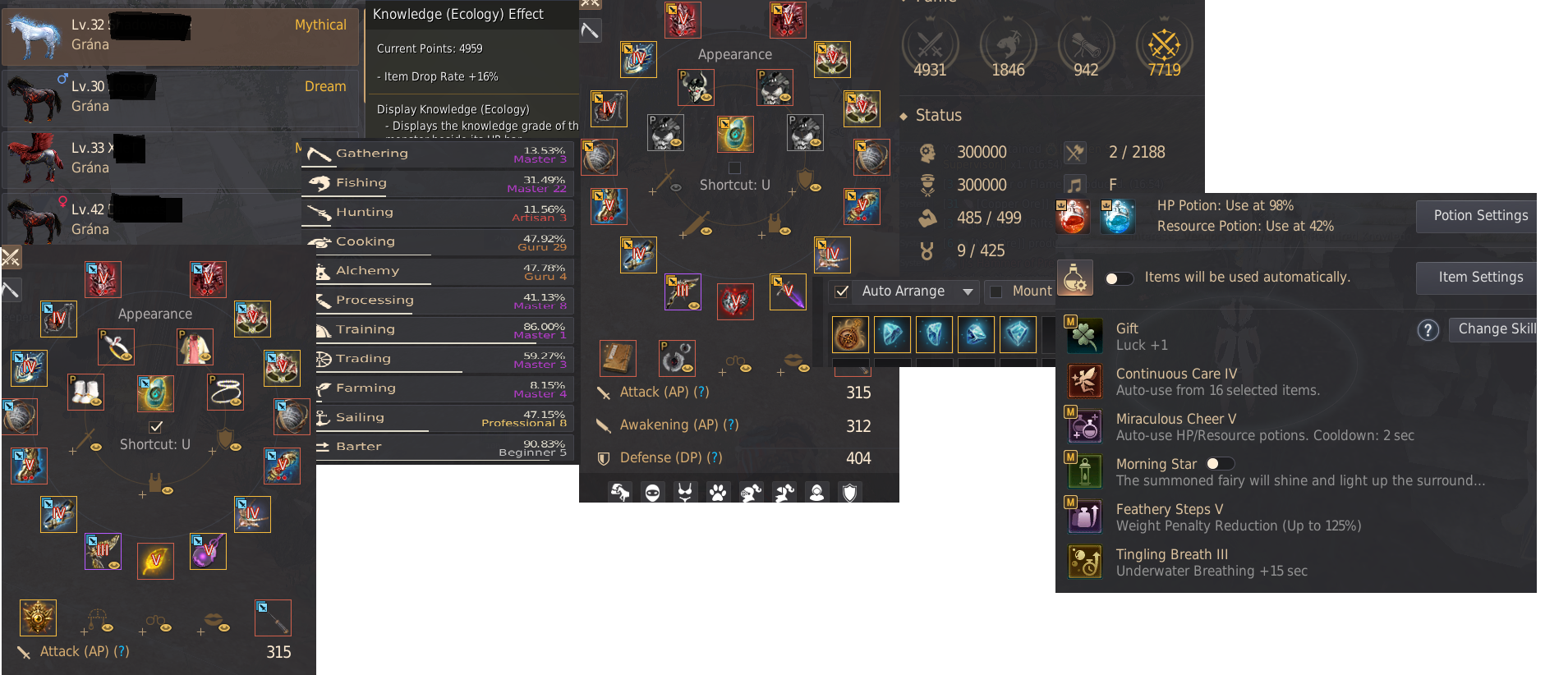Toggle automatic item usage switch
1568x675 pixels.
1119,278
